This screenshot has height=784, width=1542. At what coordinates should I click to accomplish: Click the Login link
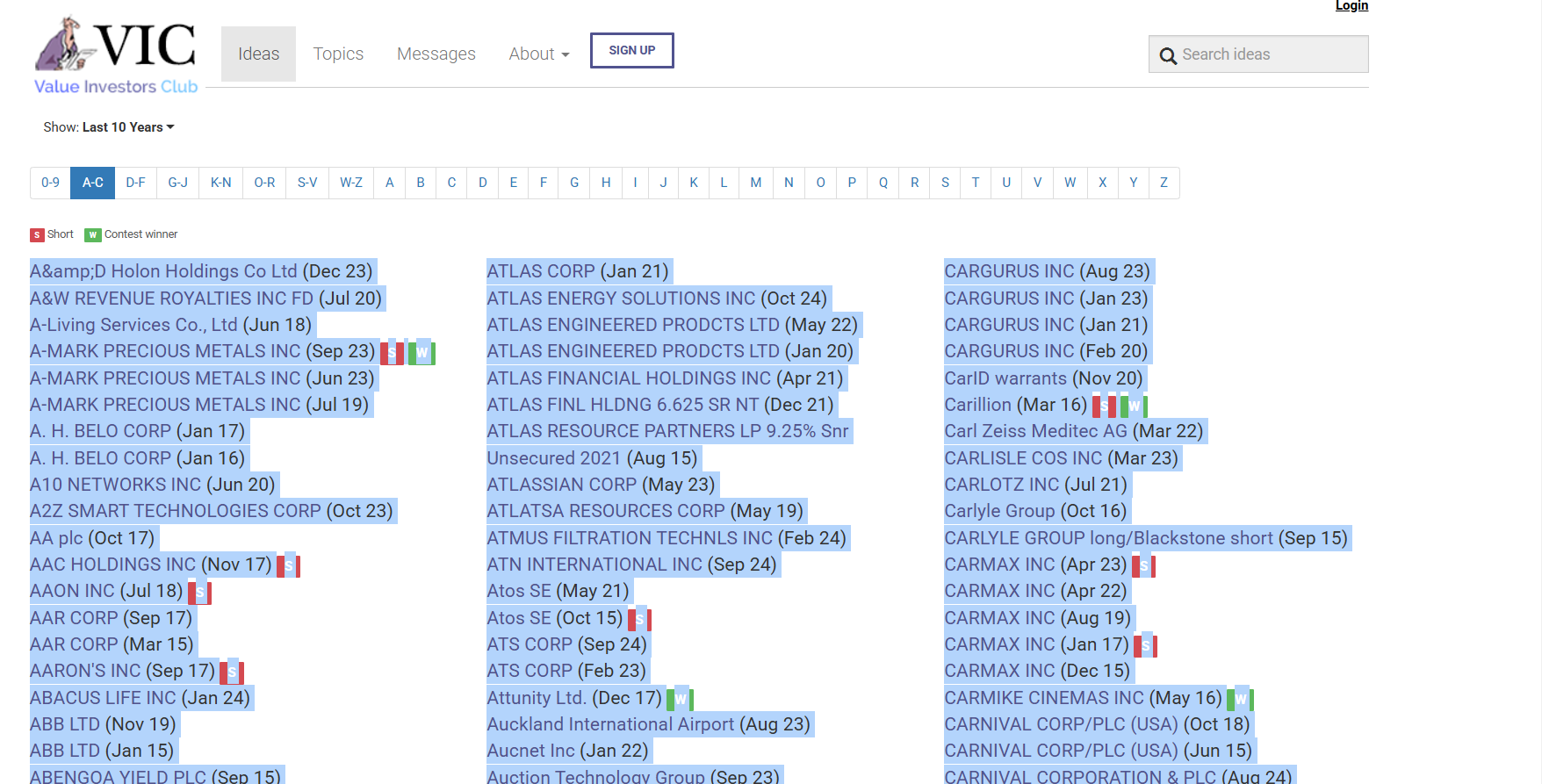tap(1351, 6)
